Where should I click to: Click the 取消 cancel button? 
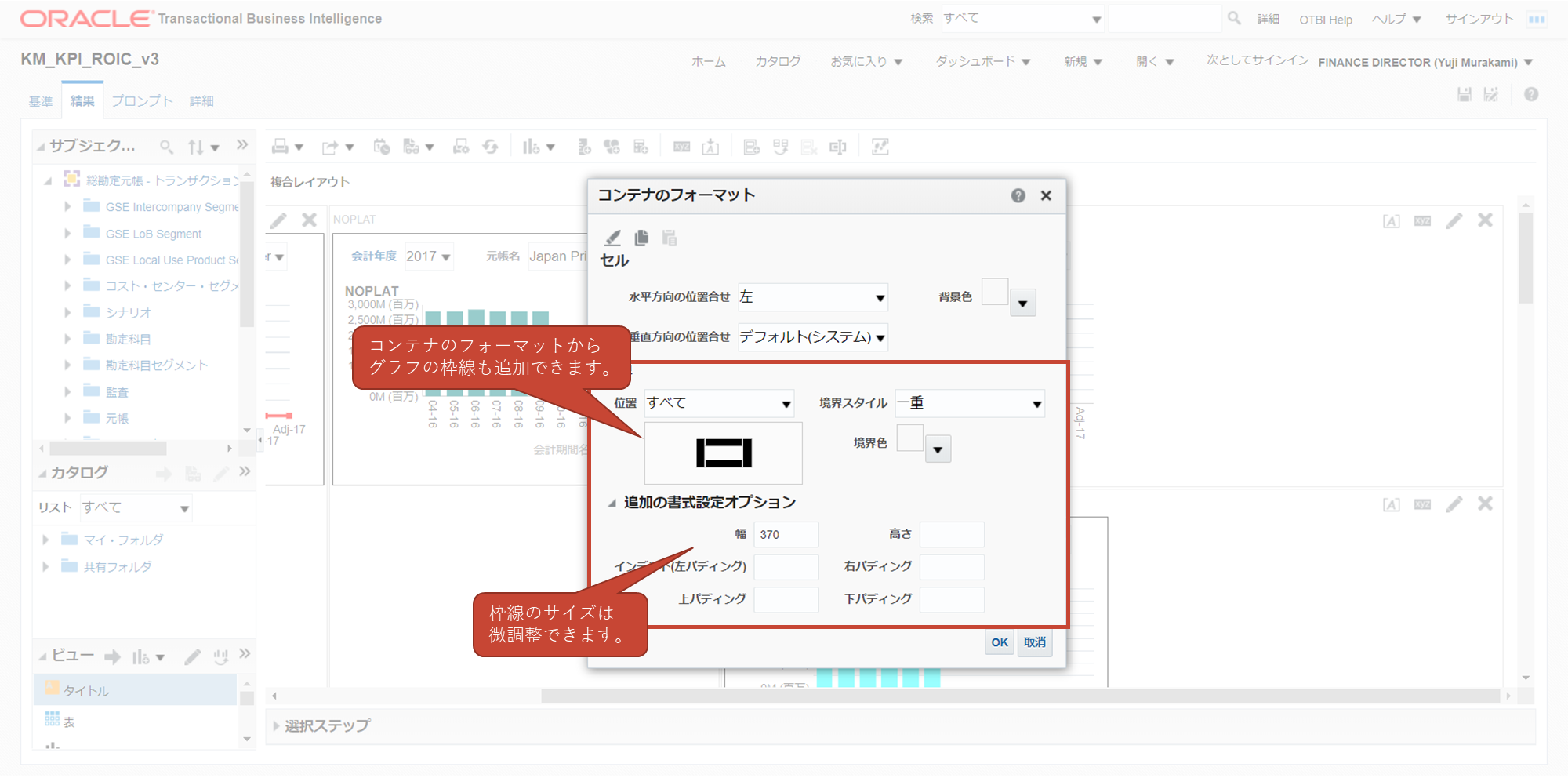[1035, 642]
